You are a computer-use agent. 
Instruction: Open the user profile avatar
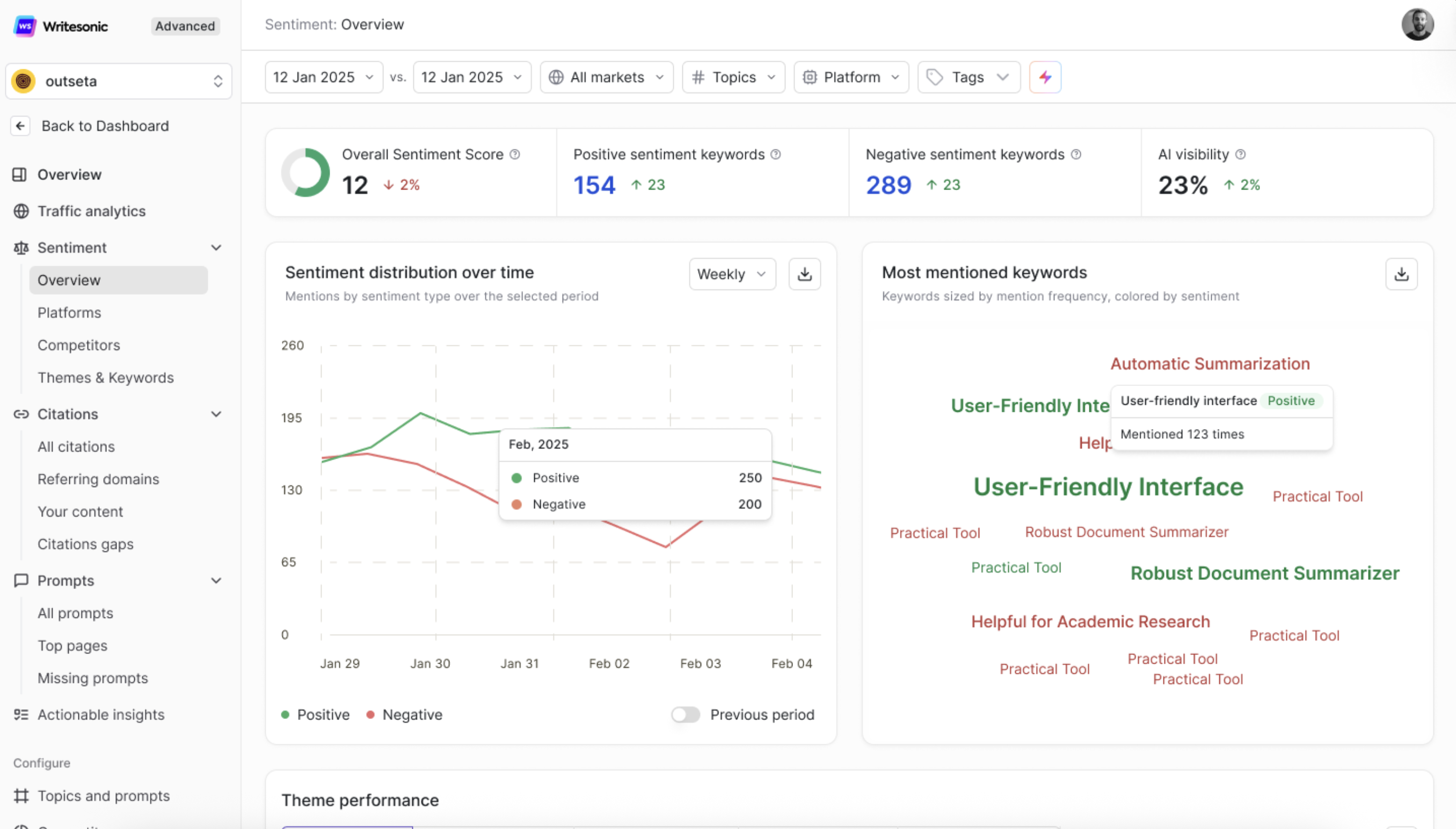click(x=1417, y=25)
